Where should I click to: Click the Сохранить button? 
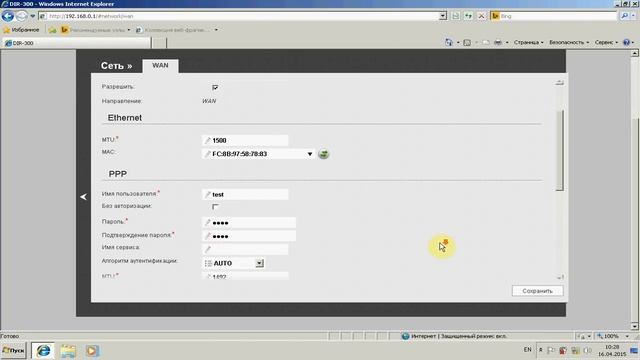click(538, 291)
